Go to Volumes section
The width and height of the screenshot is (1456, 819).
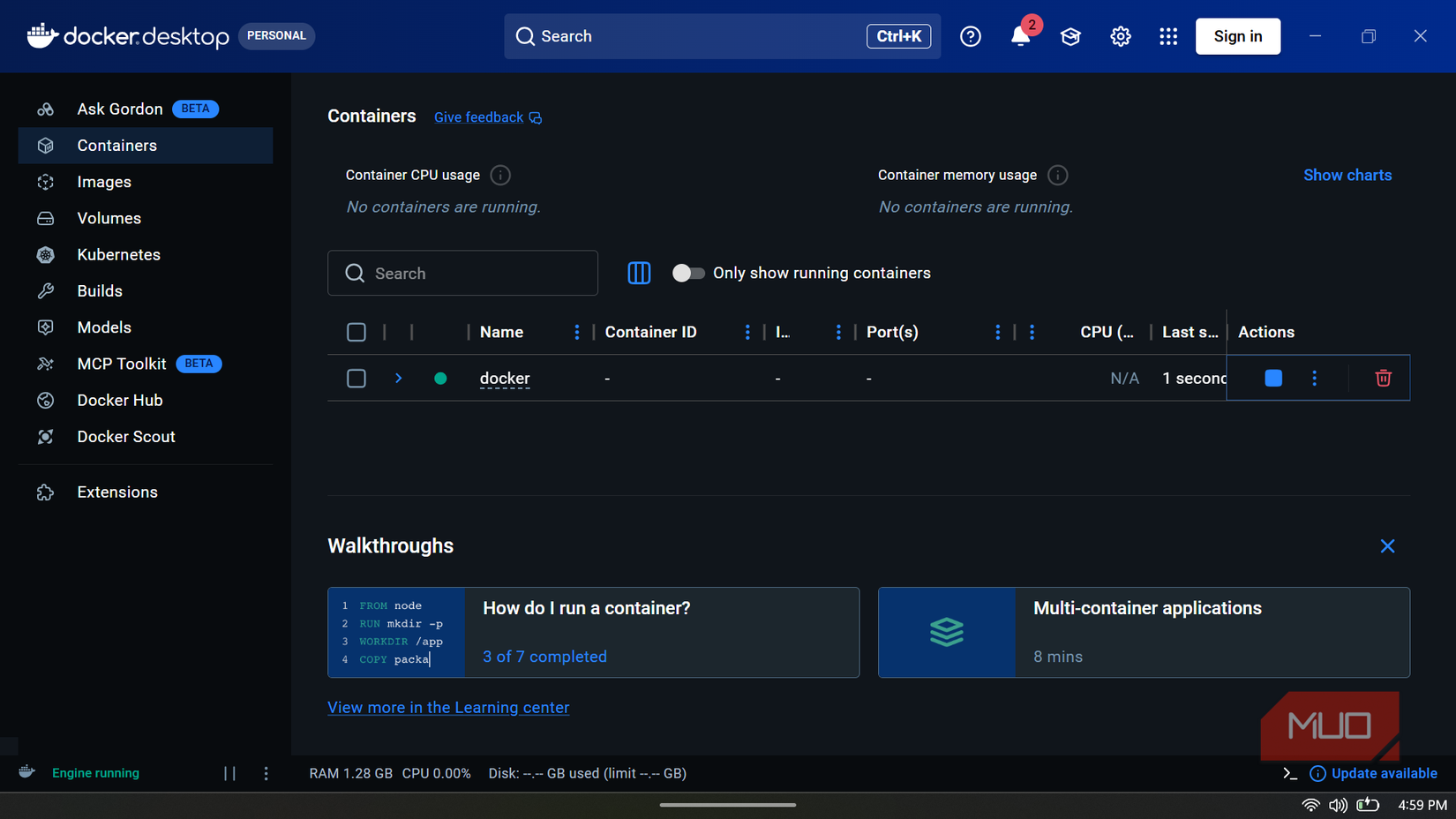(146, 218)
